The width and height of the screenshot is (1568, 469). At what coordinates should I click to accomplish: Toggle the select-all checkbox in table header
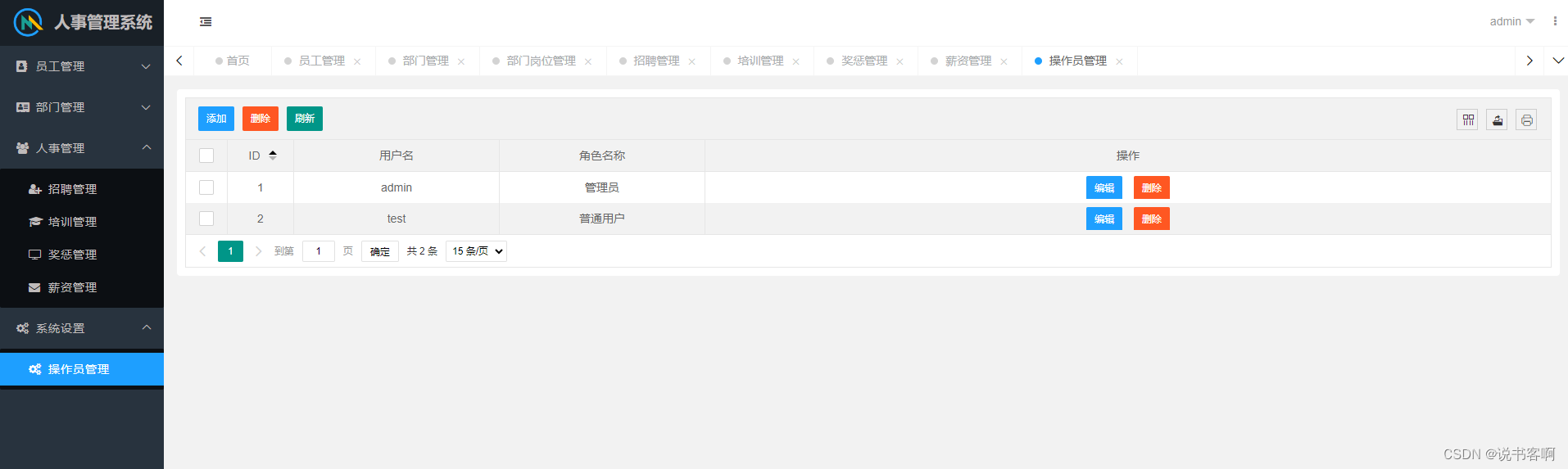[x=206, y=156]
